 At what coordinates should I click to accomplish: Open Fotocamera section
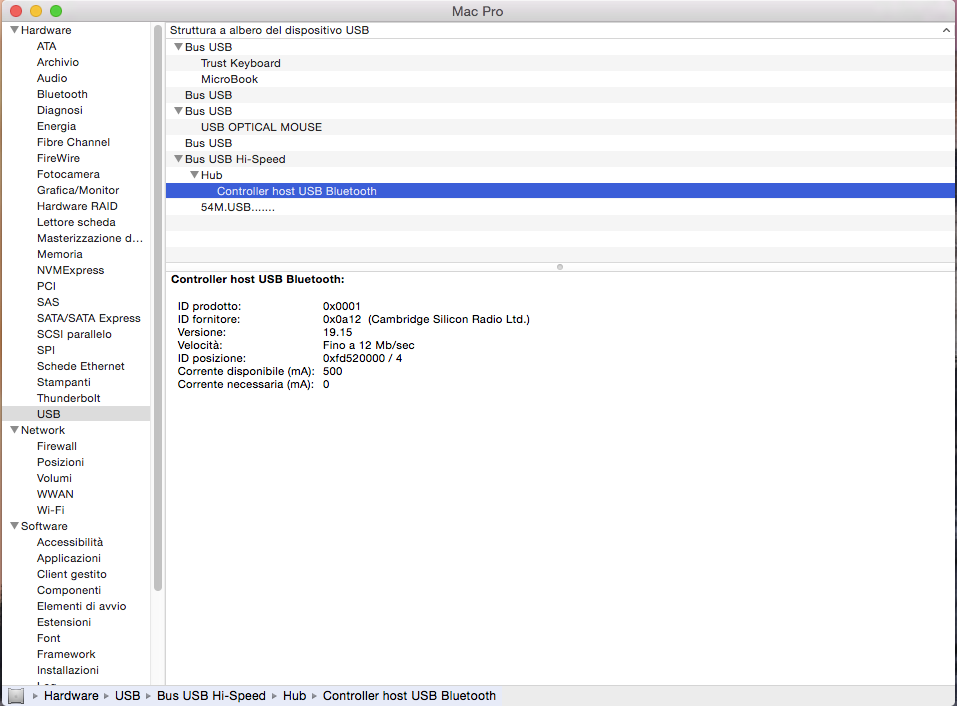pos(68,174)
